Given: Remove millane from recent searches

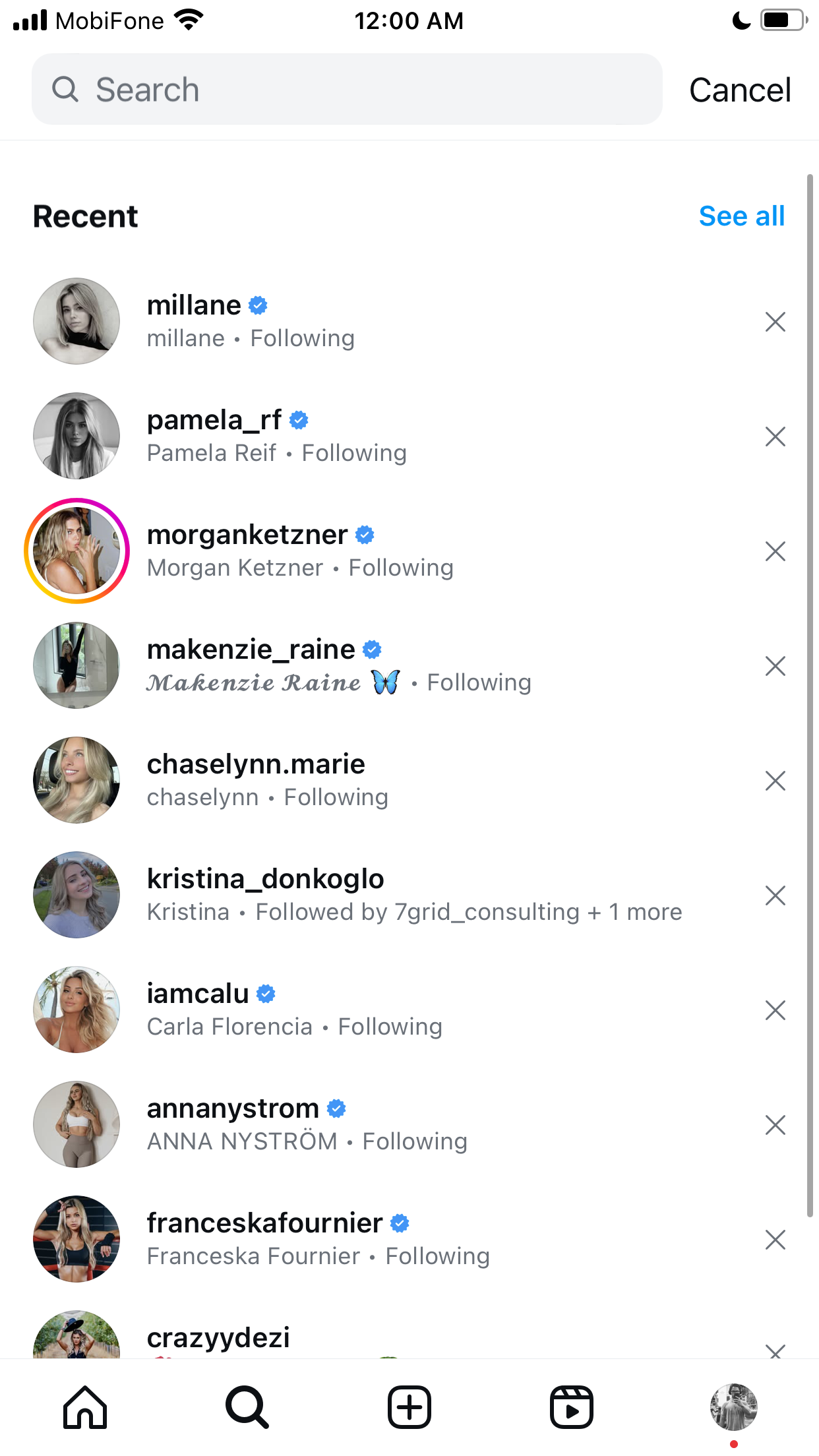Looking at the screenshot, I should pos(775,322).
